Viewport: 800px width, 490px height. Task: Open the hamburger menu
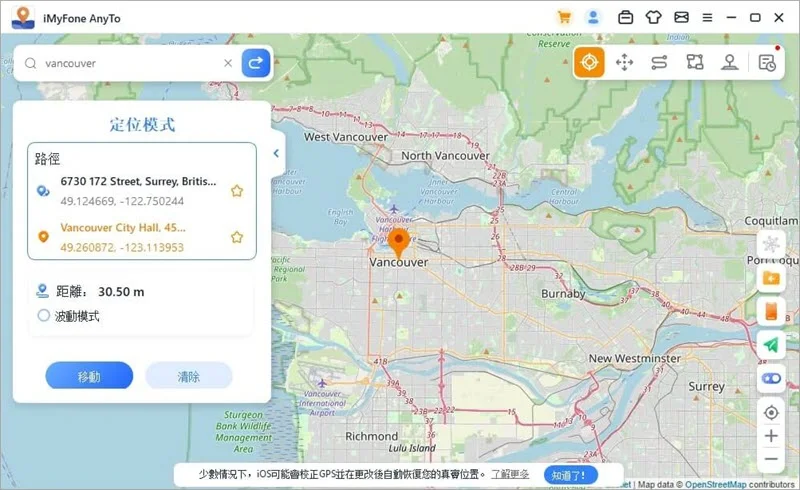(x=707, y=18)
